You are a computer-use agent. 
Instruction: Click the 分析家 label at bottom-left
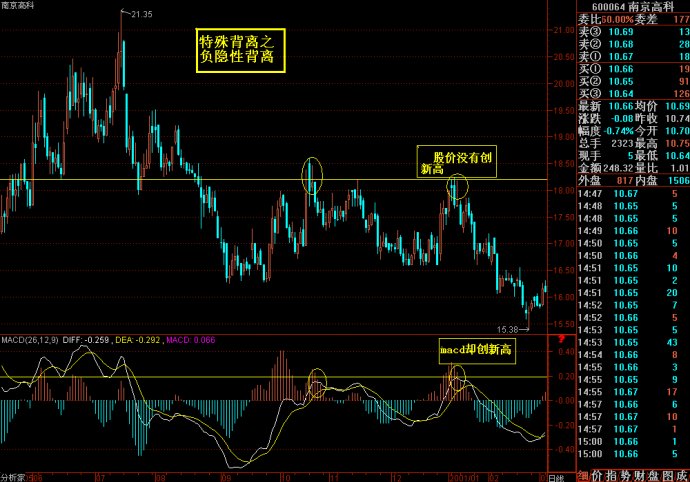12,478
